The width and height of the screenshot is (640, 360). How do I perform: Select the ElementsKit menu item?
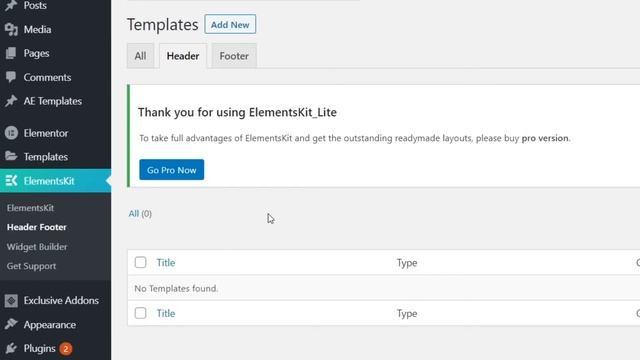pyautogui.click(x=56, y=180)
